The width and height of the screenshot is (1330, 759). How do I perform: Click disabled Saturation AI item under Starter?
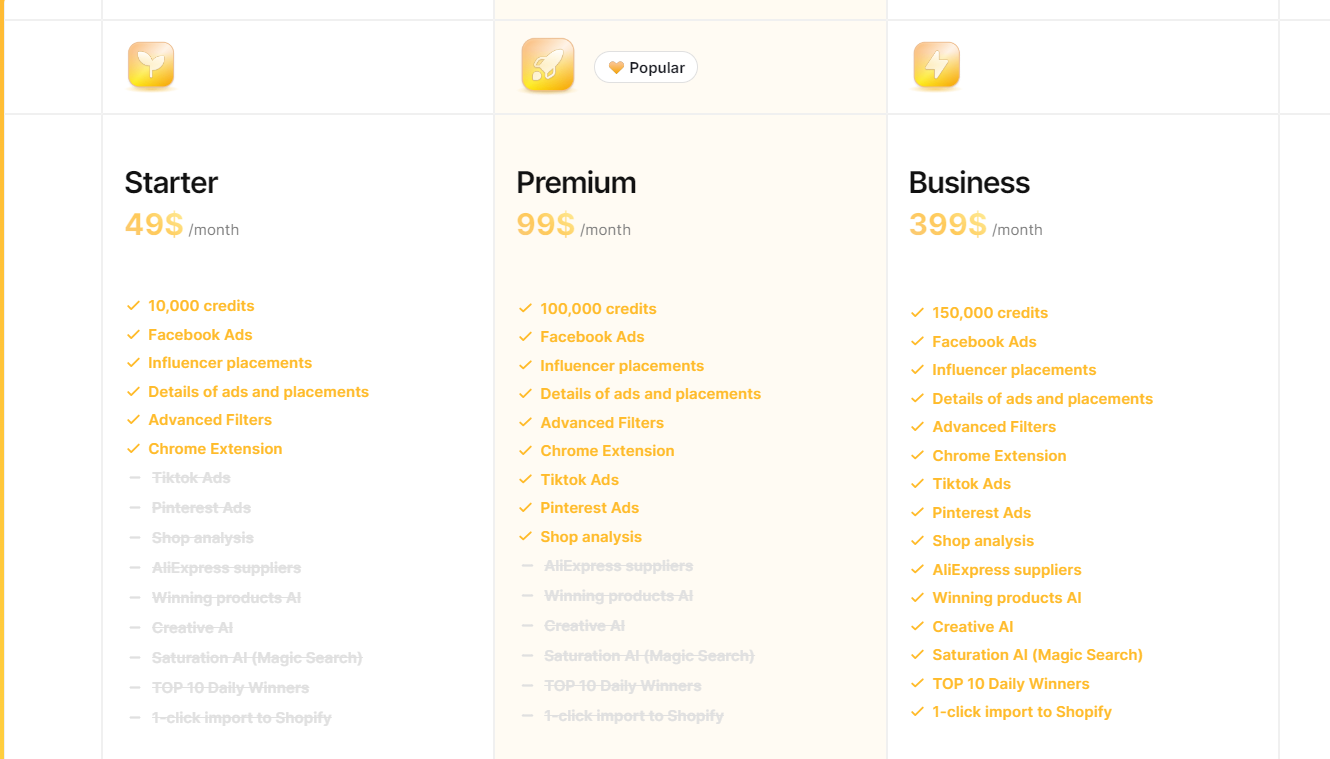[257, 658]
